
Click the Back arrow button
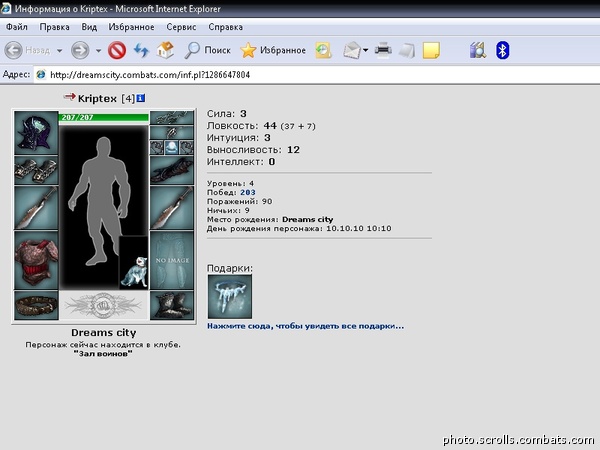point(13,50)
